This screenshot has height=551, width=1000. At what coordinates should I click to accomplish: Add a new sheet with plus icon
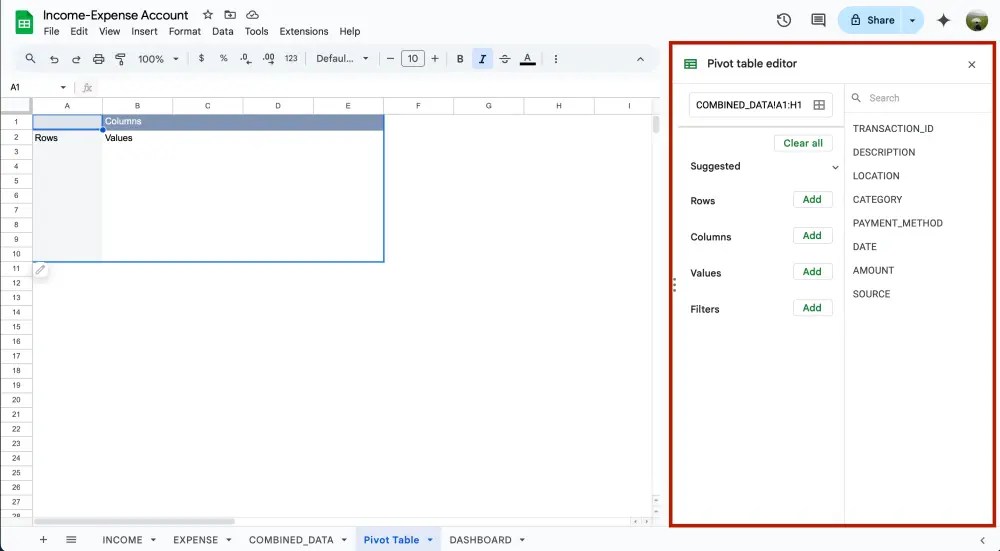tap(43, 540)
